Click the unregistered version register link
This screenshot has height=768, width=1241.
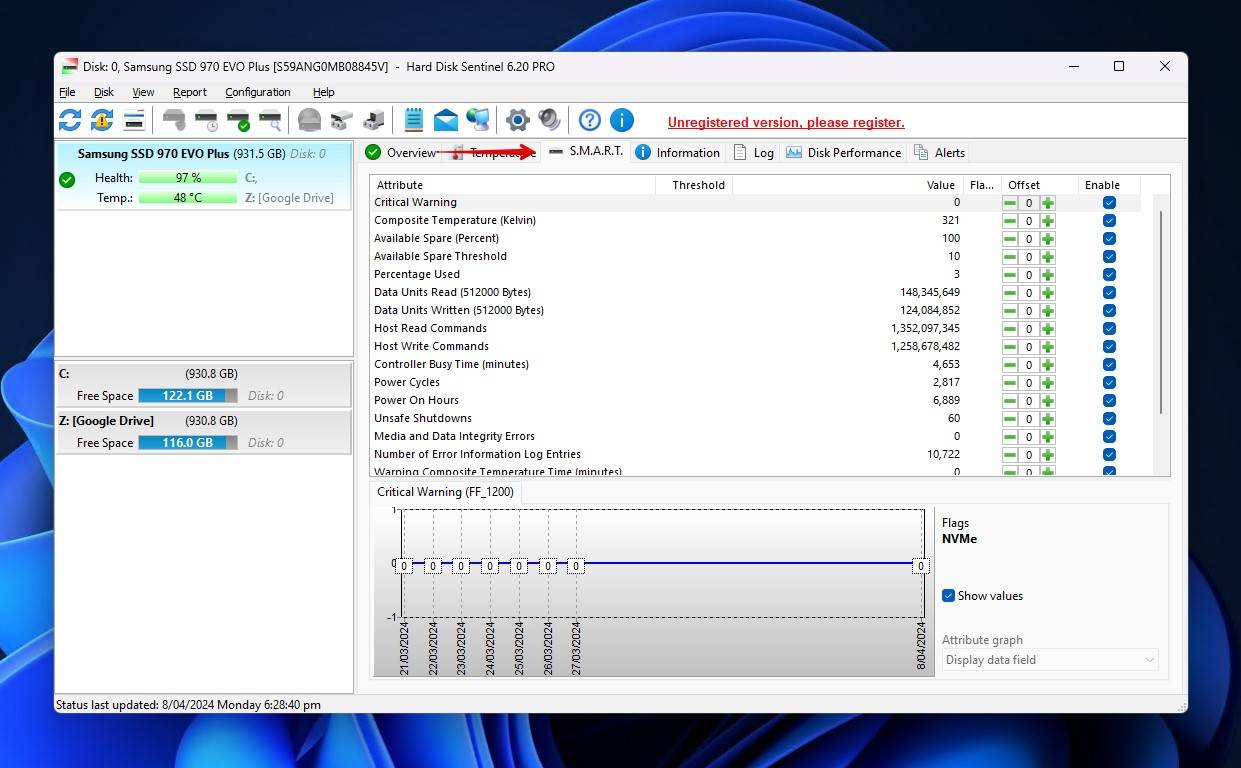786,123
